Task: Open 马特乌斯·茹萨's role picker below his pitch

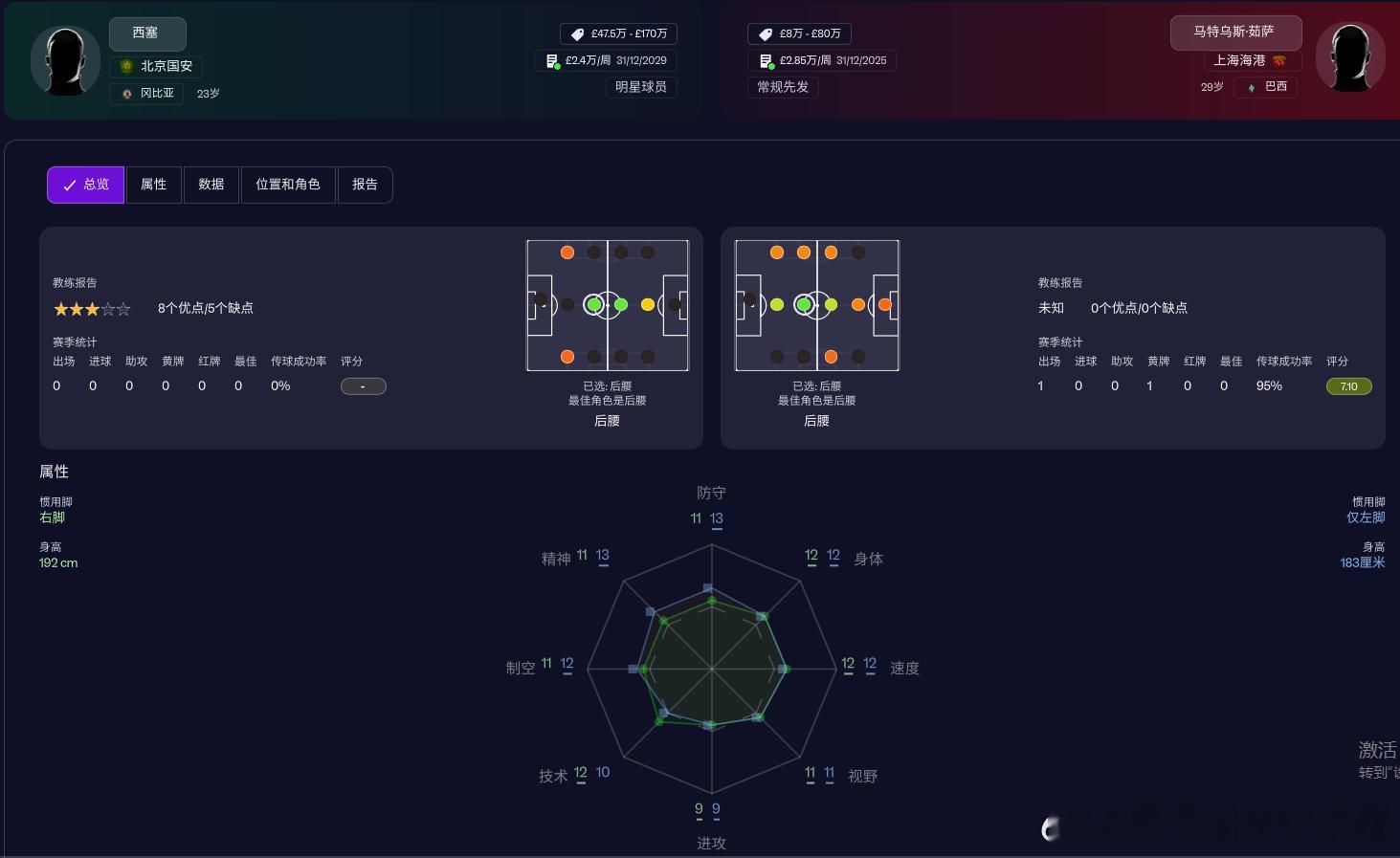Action: [816, 421]
